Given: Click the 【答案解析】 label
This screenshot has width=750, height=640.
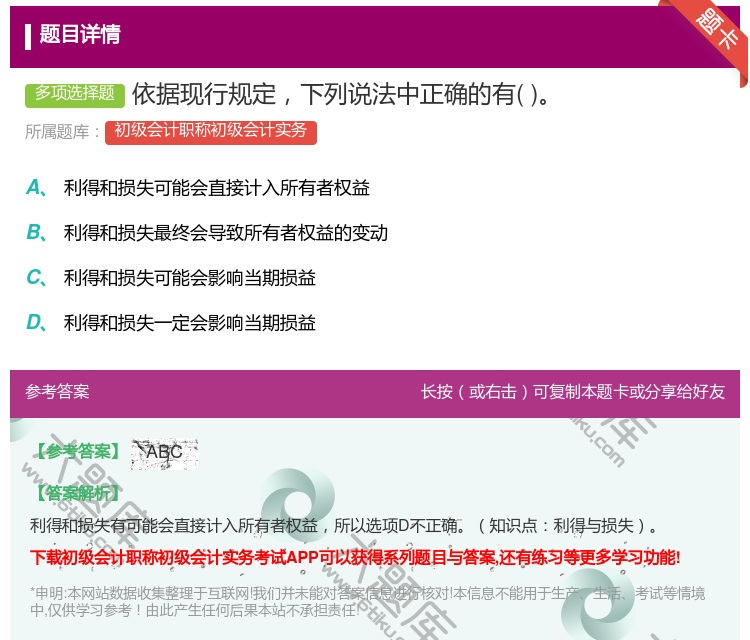Looking at the screenshot, I should (78, 493).
